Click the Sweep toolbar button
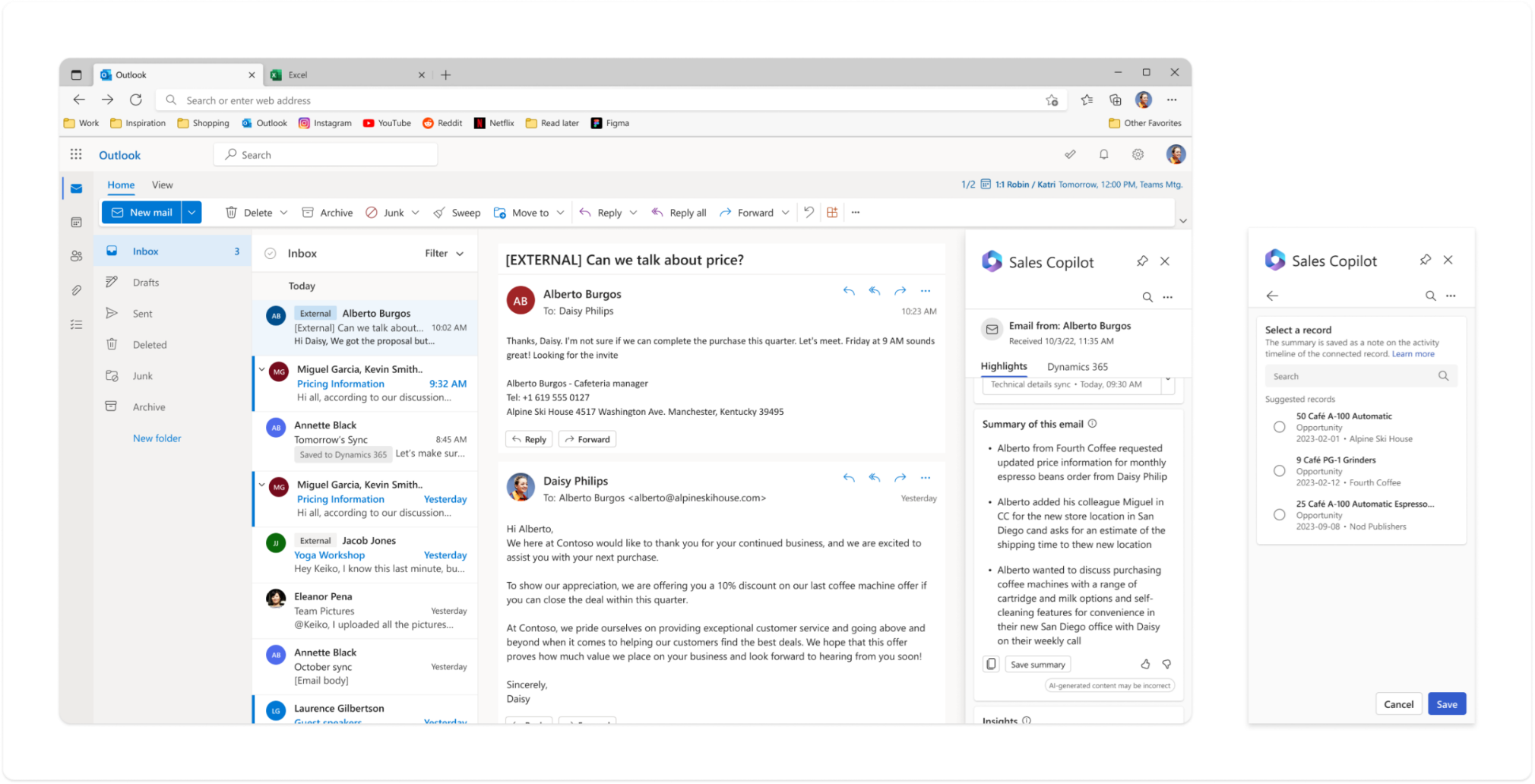Viewport: 1535px width, 784px height. click(x=457, y=213)
